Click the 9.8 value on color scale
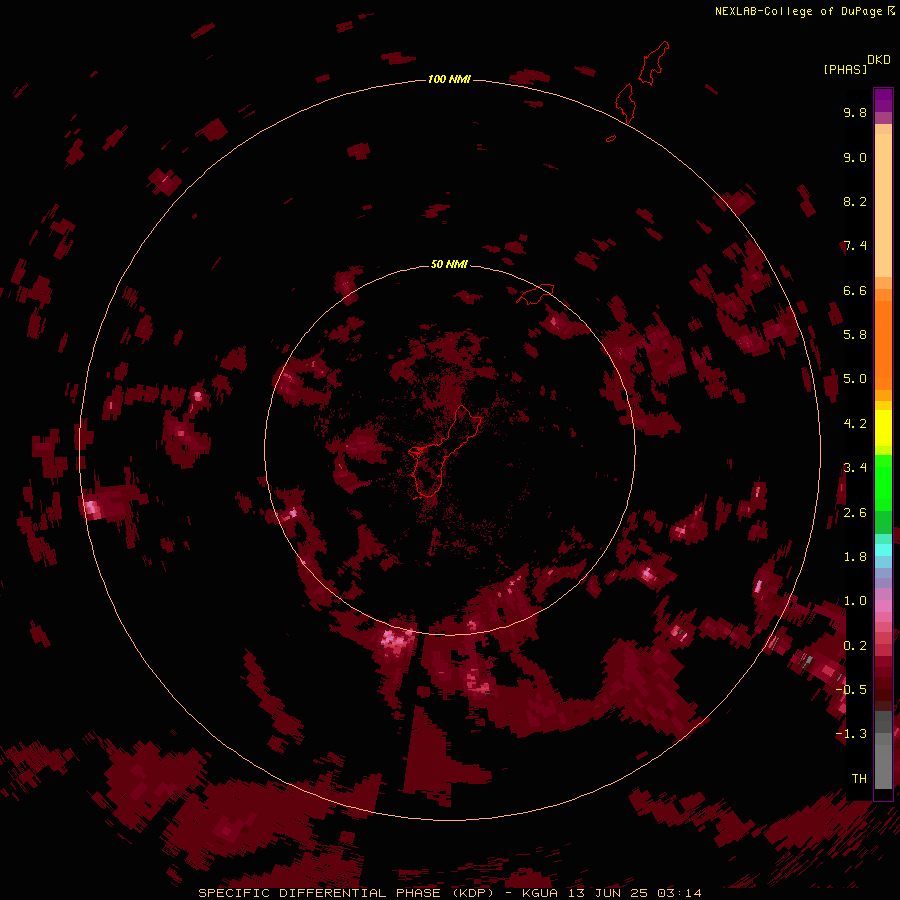This screenshot has width=900, height=900. pos(855,112)
